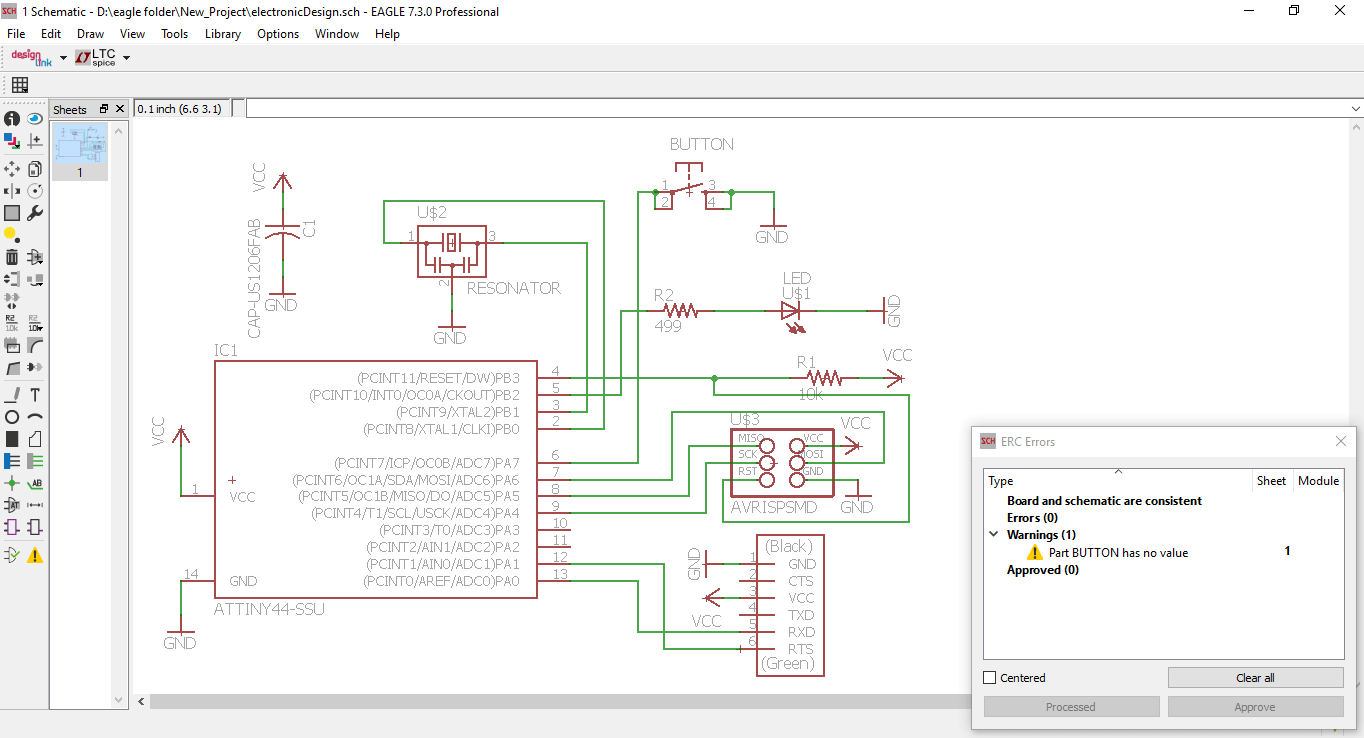1364x738 pixels.
Task: Close the Sheets panel
Action: [120, 109]
